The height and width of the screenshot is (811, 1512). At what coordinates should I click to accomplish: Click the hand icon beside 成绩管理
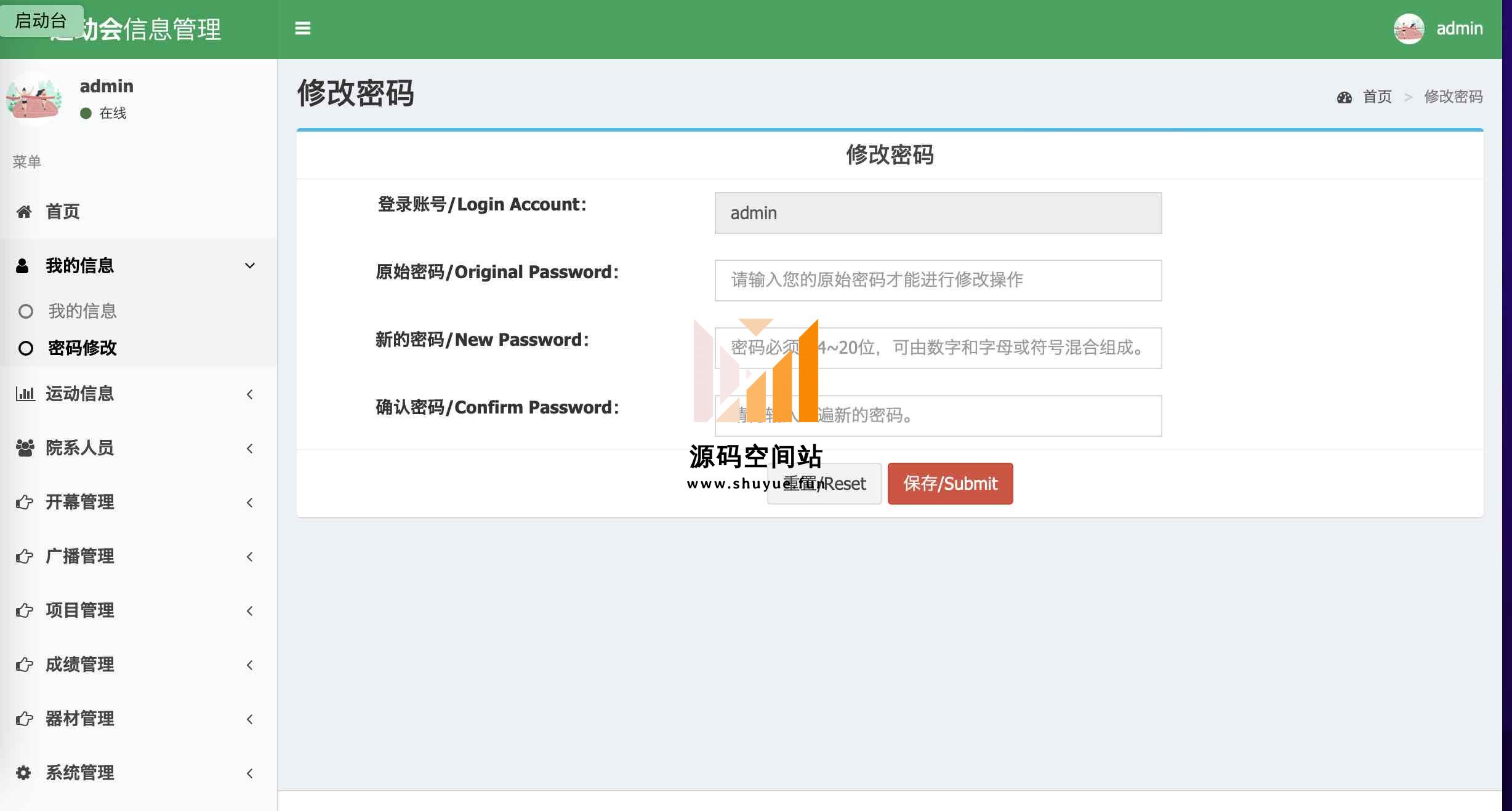click(x=25, y=665)
